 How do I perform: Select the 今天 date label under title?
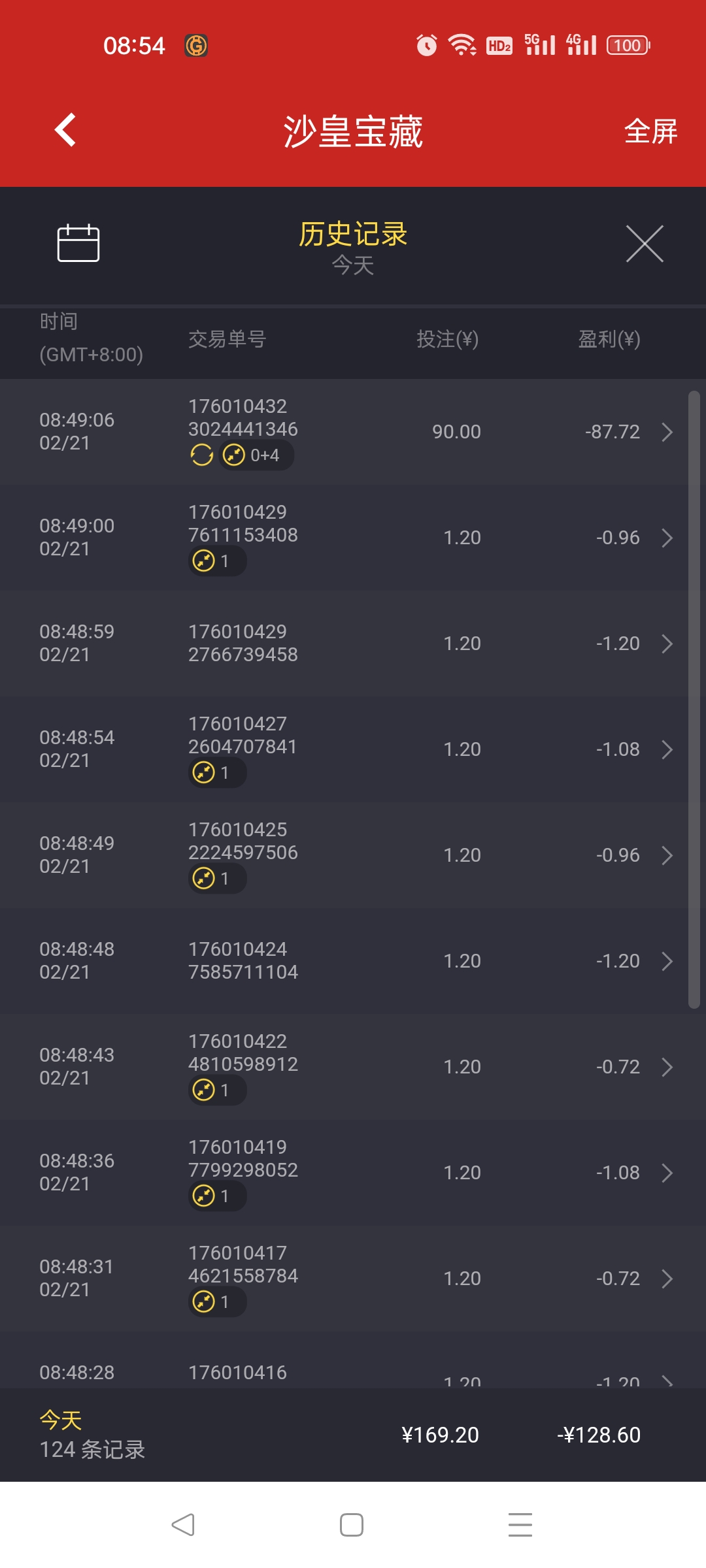353,265
